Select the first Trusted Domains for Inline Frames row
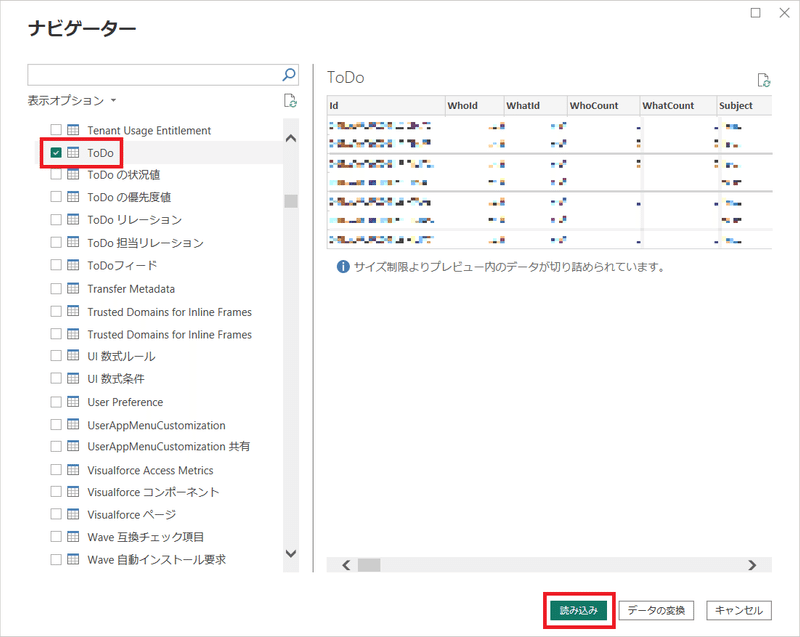This screenshot has width=800, height=637. pos(169,312)
